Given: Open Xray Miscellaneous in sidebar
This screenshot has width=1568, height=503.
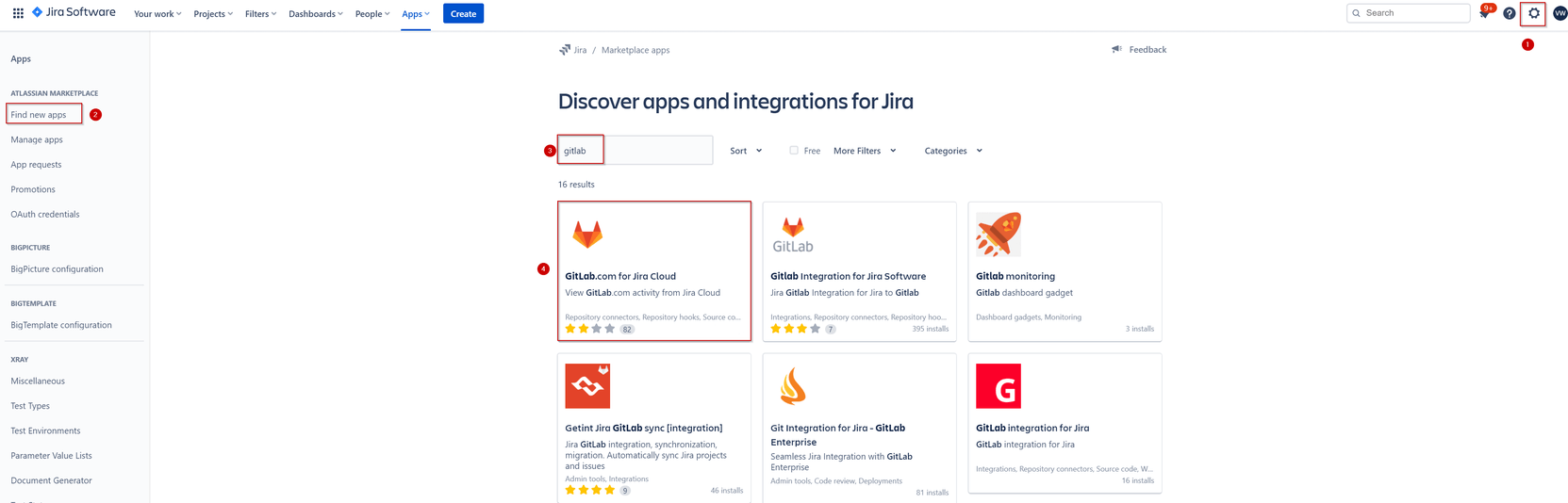Looking at the screenshot, I should click(38, 381).
